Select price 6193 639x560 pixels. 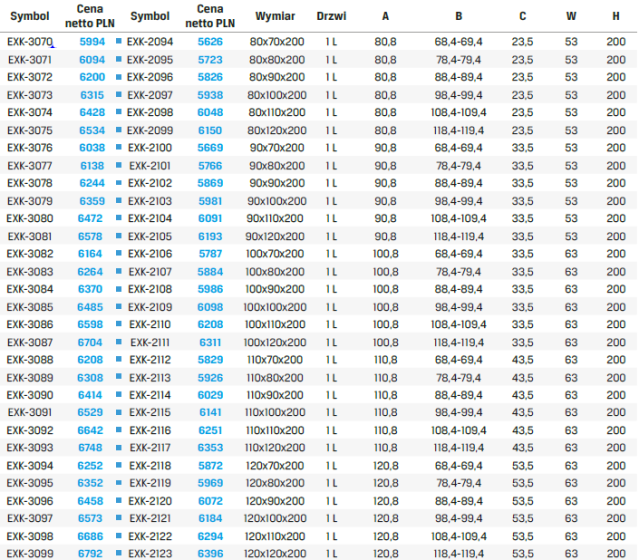[x=210, y=236]
